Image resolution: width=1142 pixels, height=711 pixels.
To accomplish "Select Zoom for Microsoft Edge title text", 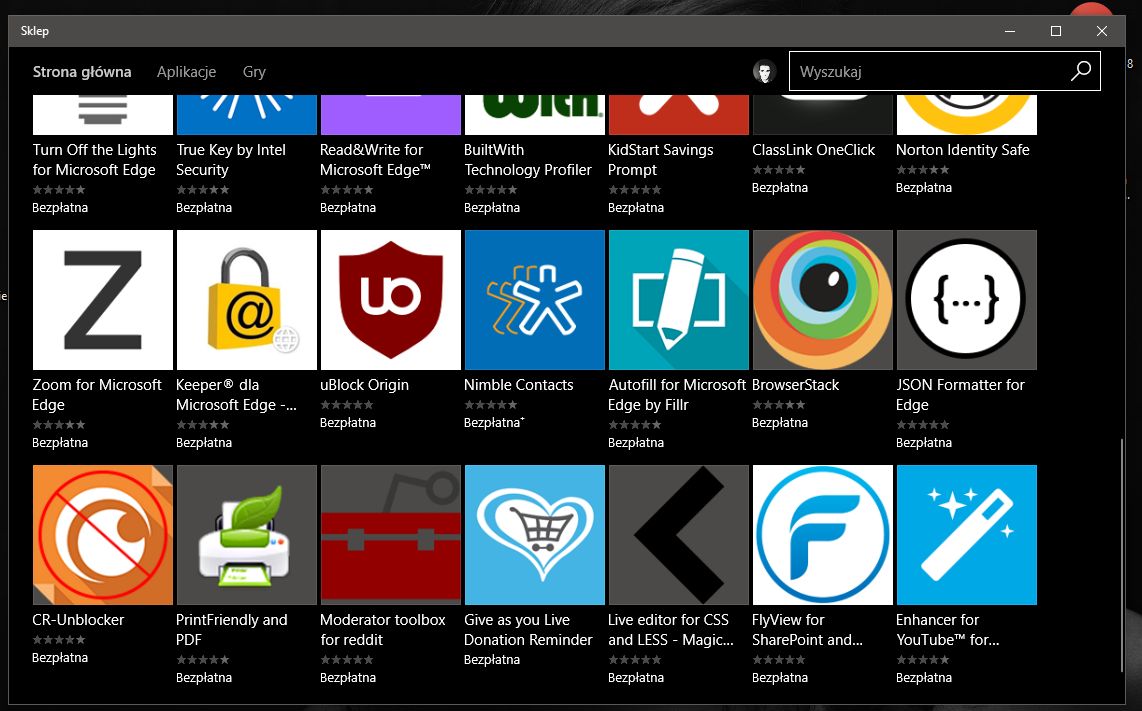I will (x=97, y=395).
